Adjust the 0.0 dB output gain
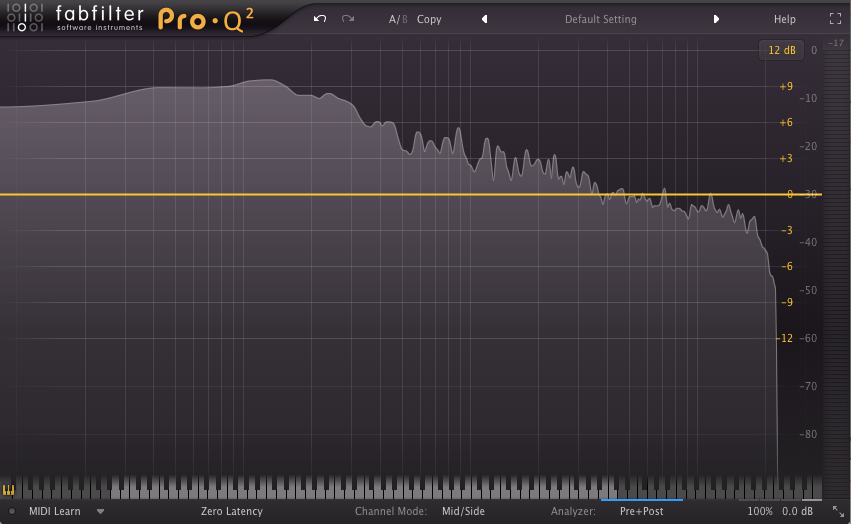Screen dimensions: 851x524 797,511
